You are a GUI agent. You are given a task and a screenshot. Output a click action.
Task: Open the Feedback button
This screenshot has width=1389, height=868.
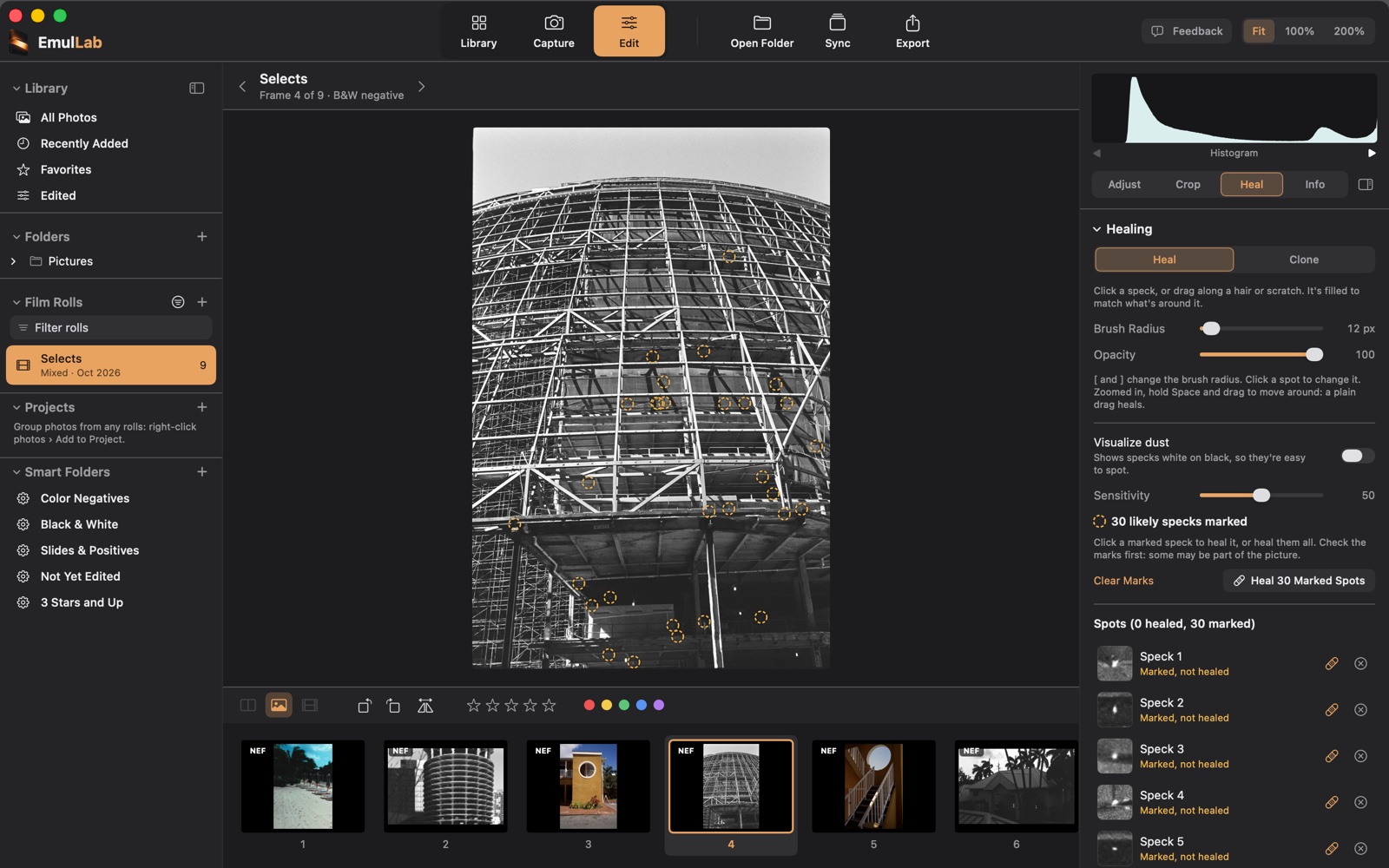coord(1187,31)
